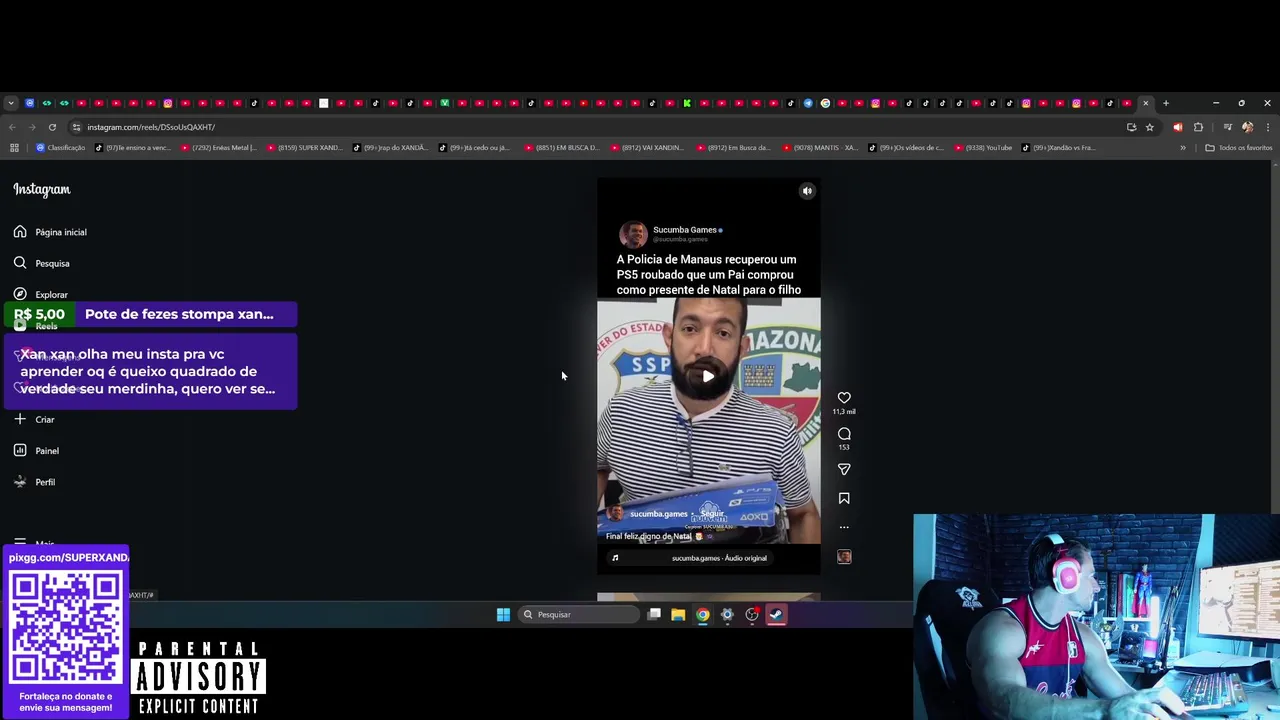Image resolution: width=1280 pixels, height=720 pixels.
Task: Save the reel with the bookmark icon
Action: pyautogui.click(x=844, y=498)
